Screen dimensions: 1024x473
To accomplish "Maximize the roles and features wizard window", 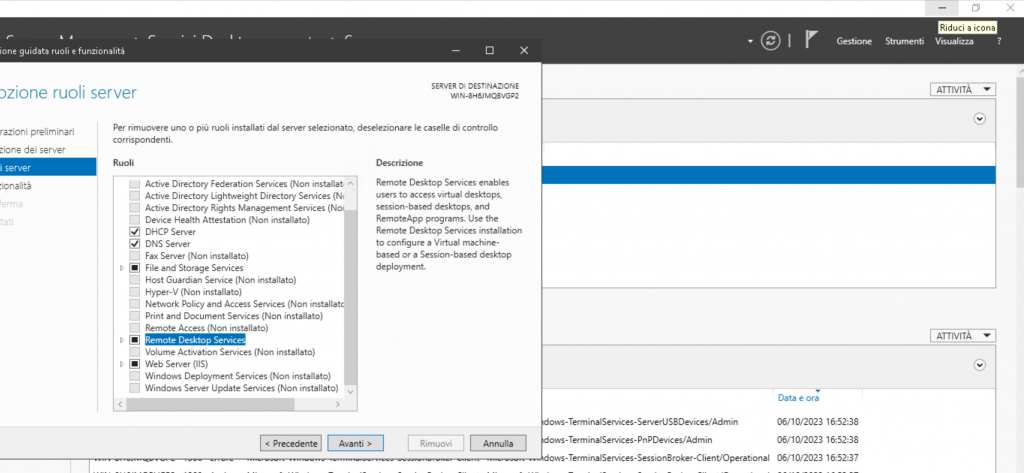I will click(489, 50).
